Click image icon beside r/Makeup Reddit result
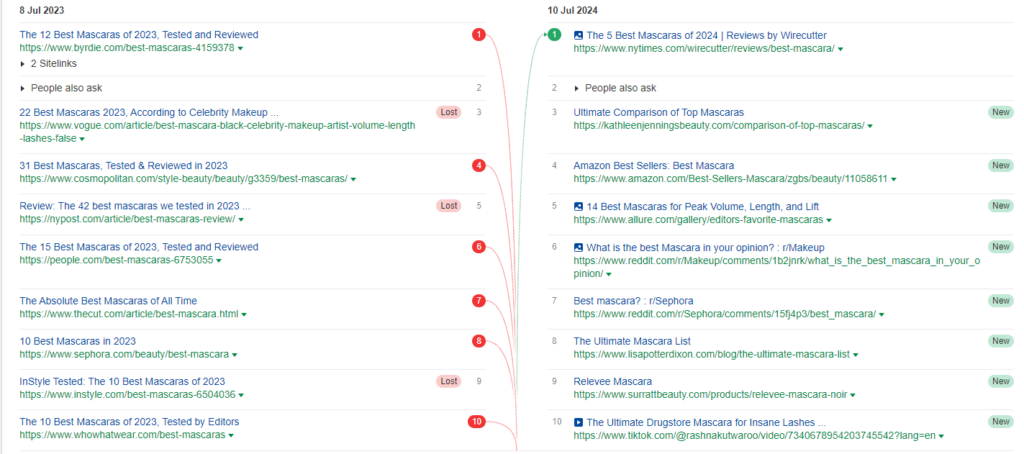 click(x=578, y=248)
